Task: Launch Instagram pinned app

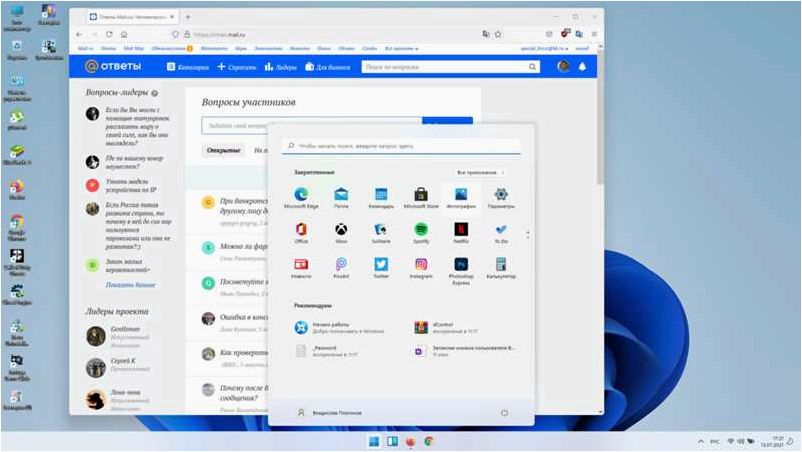Action: (421, 267)
